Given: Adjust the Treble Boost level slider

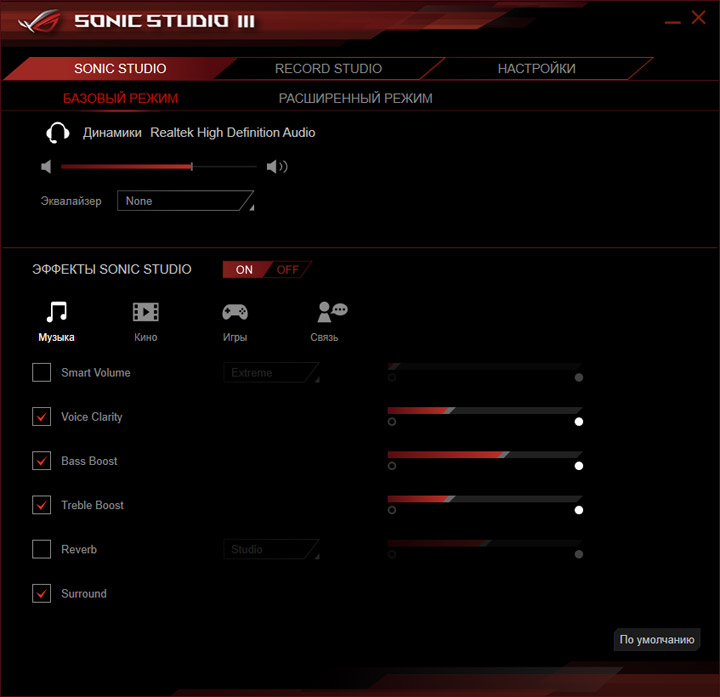Looking at the screenshot, I should pyautogui.click(x=485, y=498).
